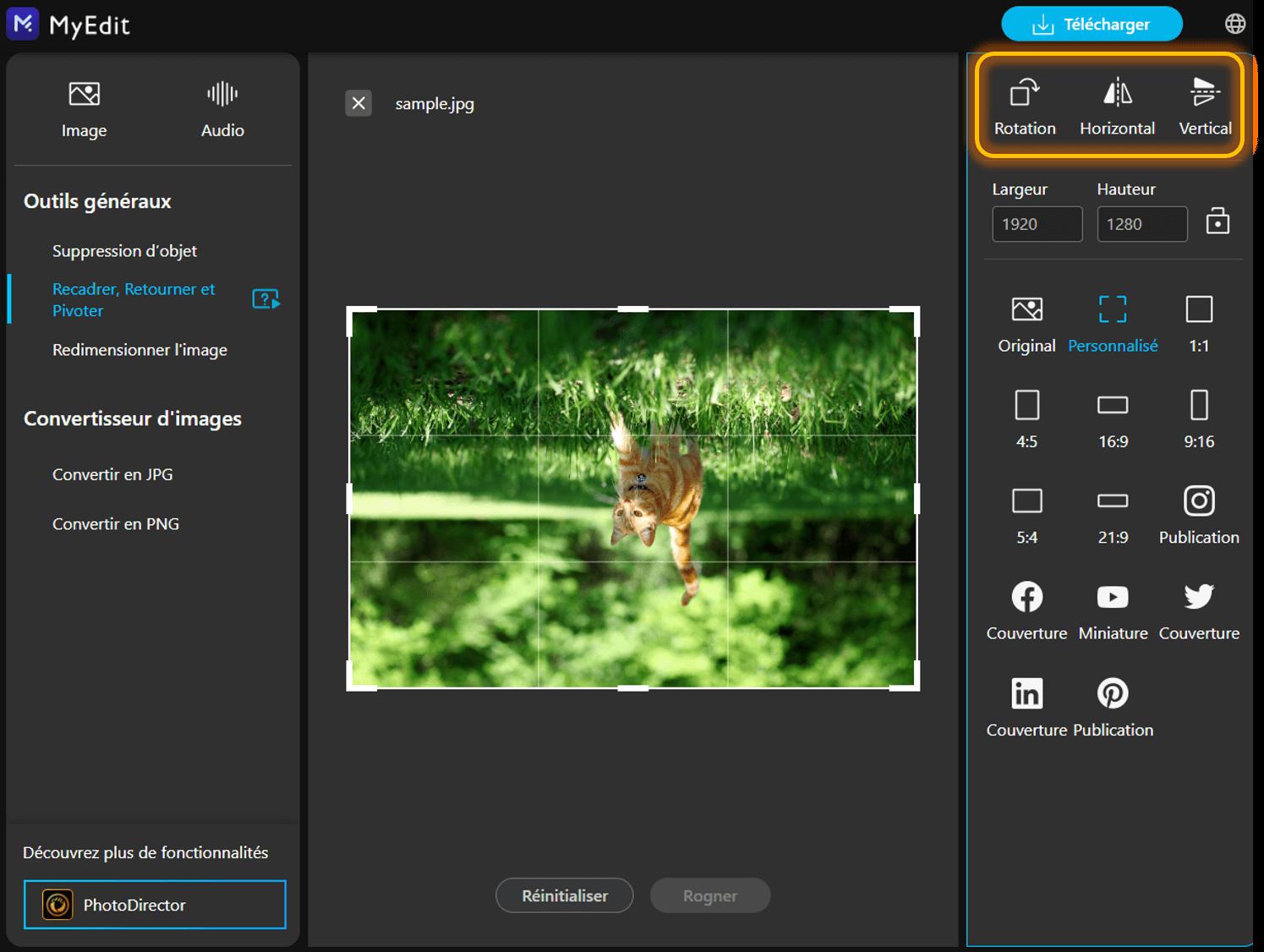Pick the Twitter Couverture preset
This screenshot has height=952, width=1264.
tap(1198, 598)
